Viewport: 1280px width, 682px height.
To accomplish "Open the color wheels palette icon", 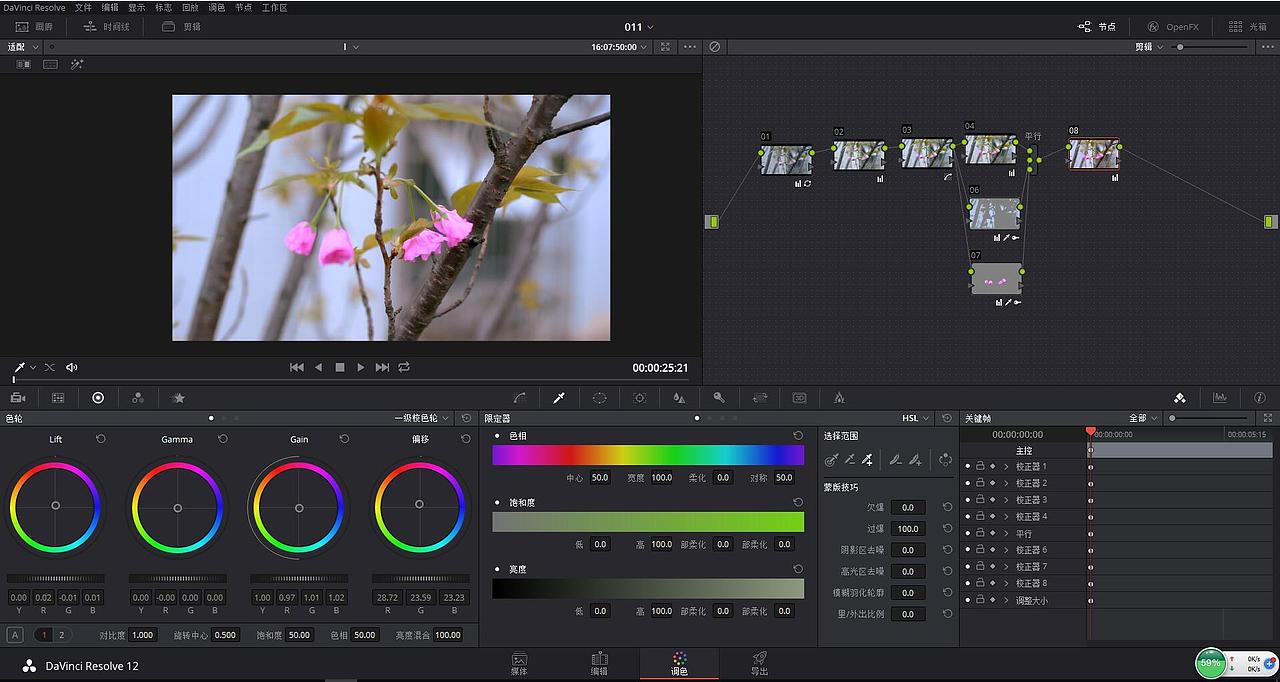I will 98,397.
